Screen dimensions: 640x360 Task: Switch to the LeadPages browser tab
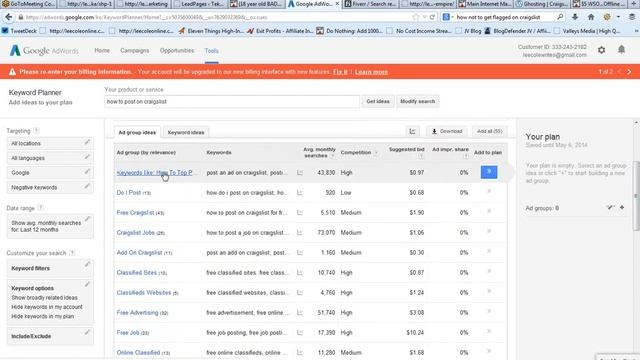[200, 4]
